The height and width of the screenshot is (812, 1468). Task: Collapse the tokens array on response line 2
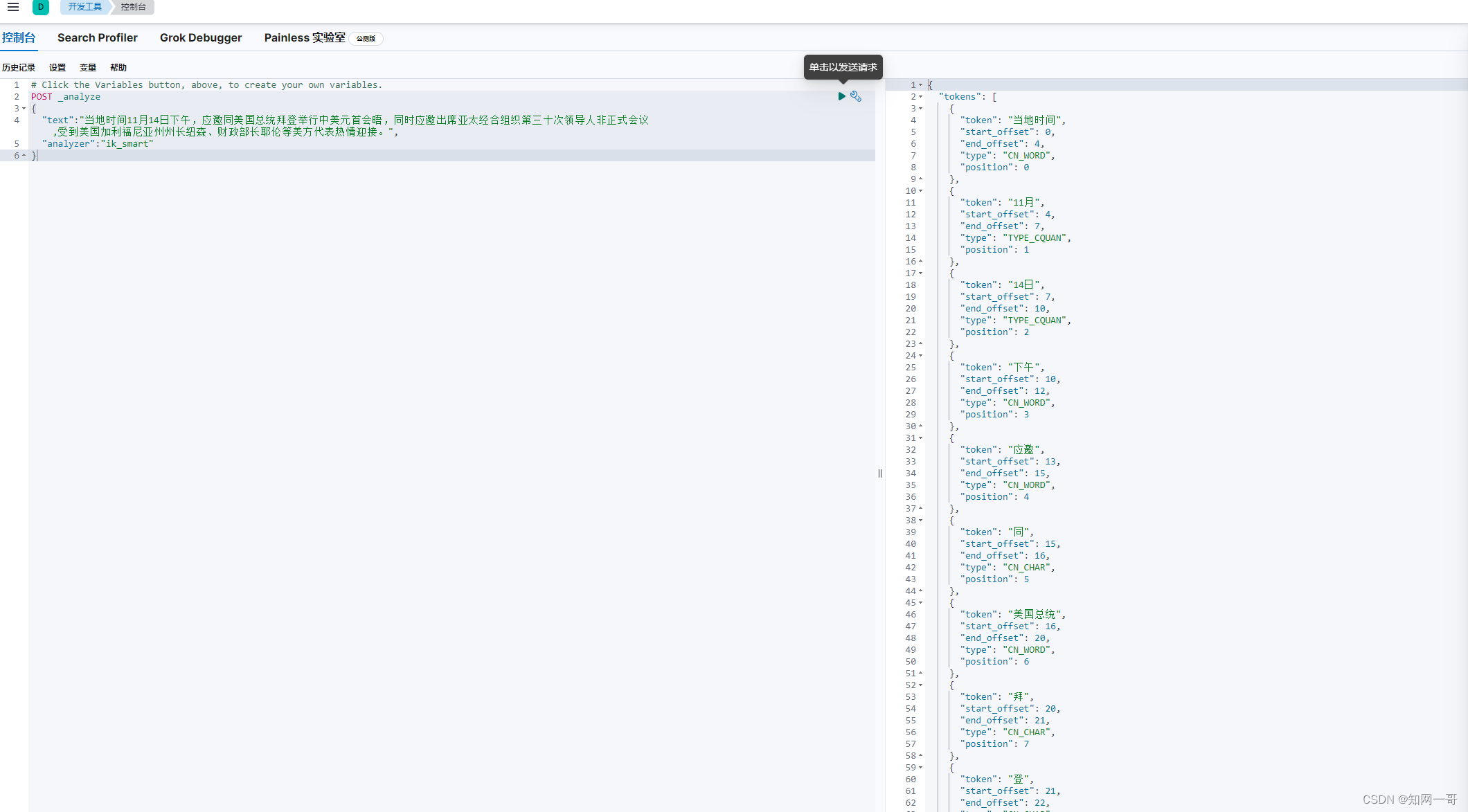[x=921, y=96]
